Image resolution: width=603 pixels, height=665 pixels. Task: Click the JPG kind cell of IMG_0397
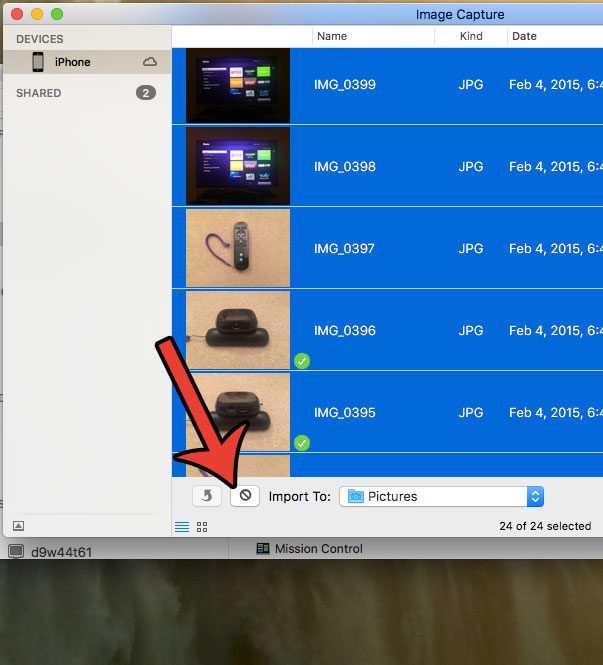(471, 249)
